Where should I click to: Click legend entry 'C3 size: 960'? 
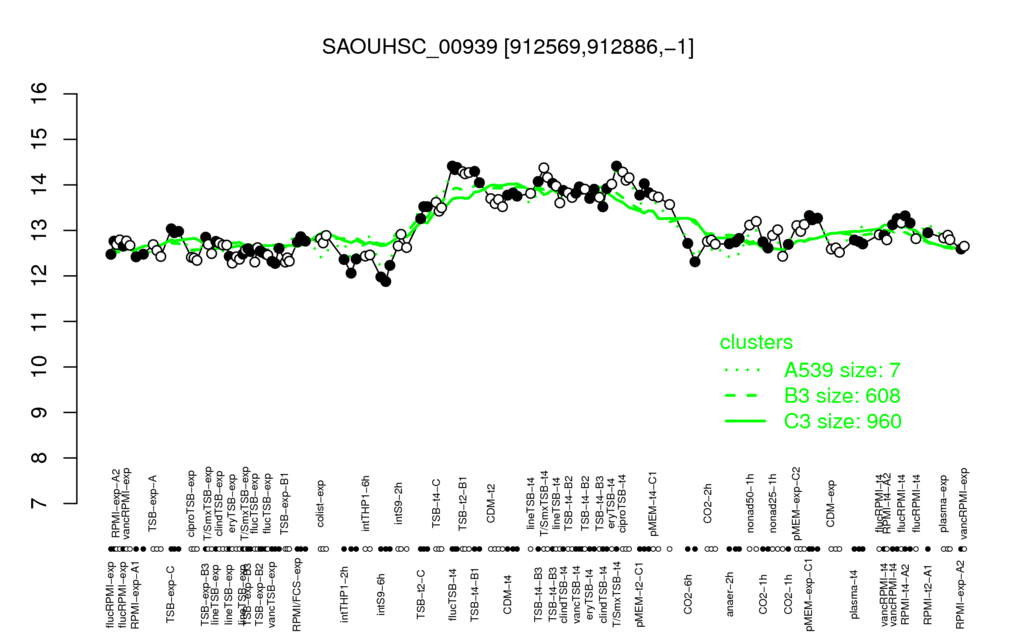pos(843,421)
